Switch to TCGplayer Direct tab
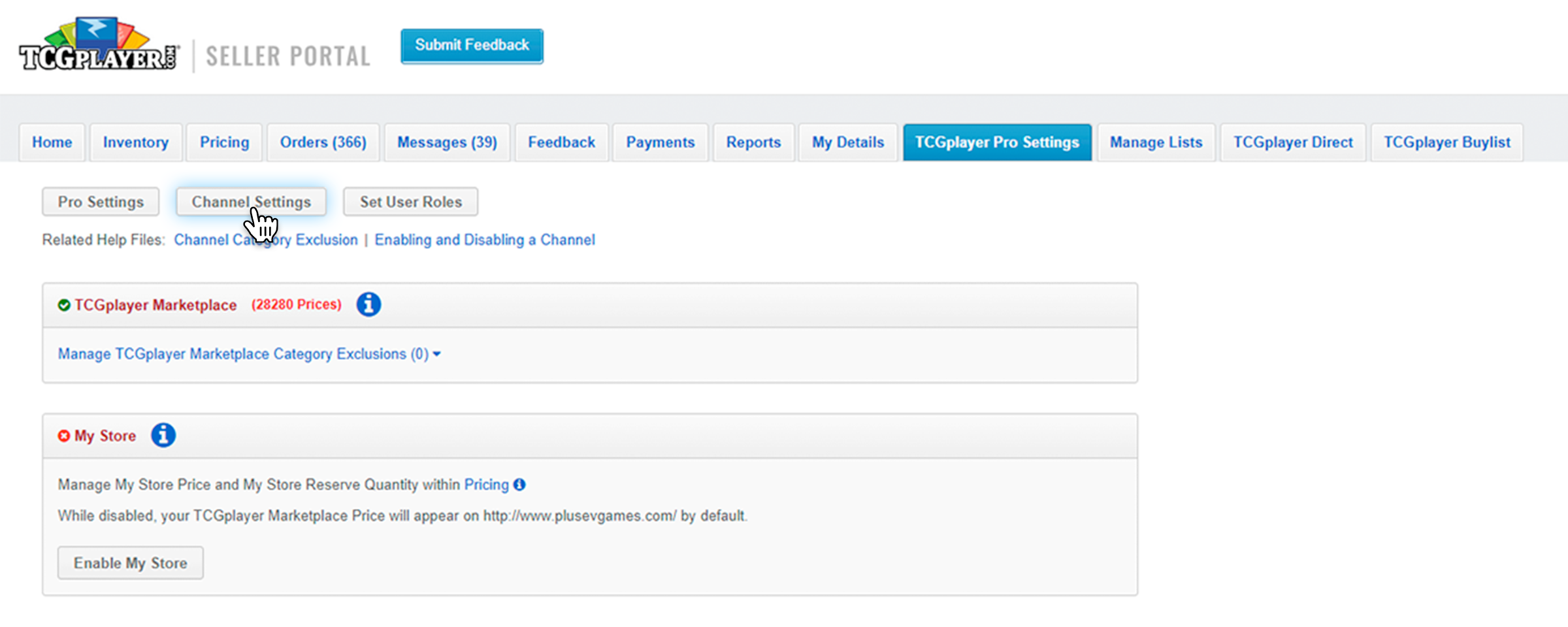Viewport: 1568px width, 627px height. [1294, 142]
